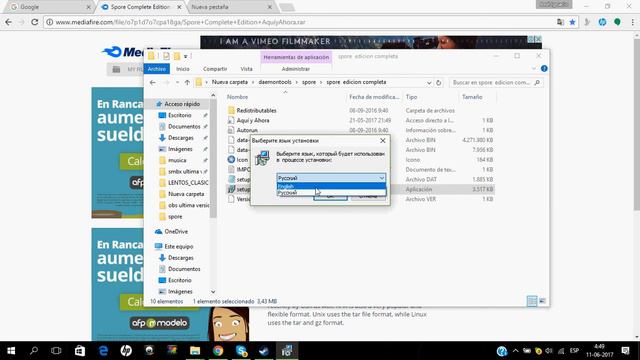Open Escritorio under quick access
This screenshot has height=360, width=640.
180,116
